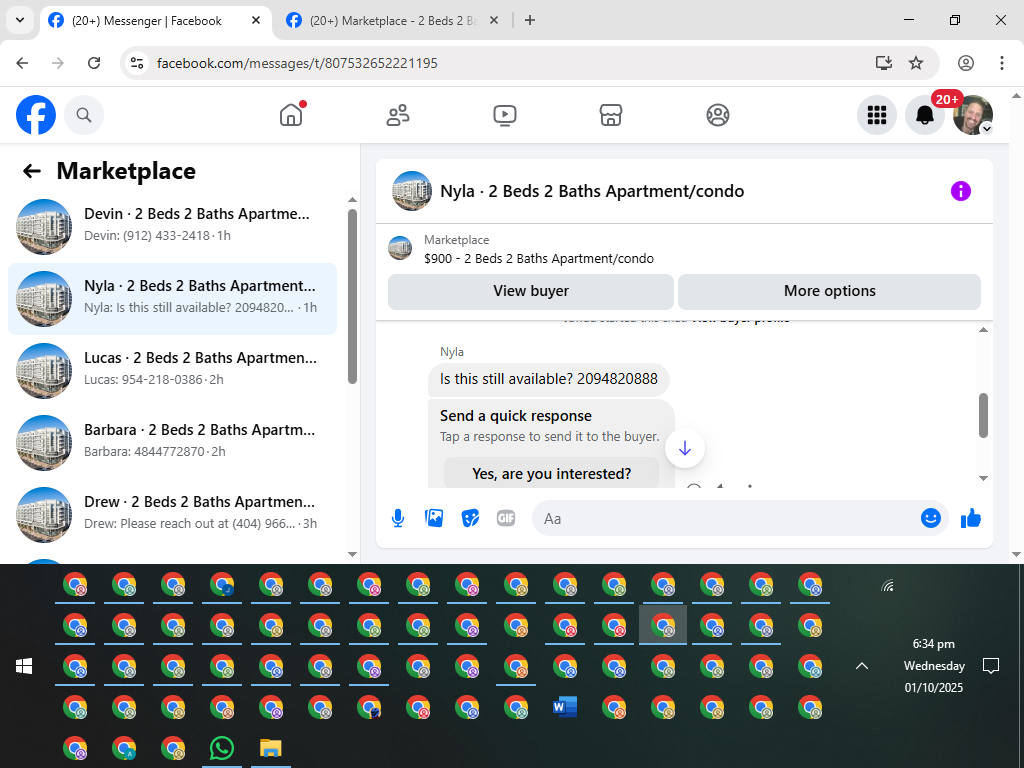Reload the page
The width and height of the screenshot is (1024, 768).
[94, 63]
